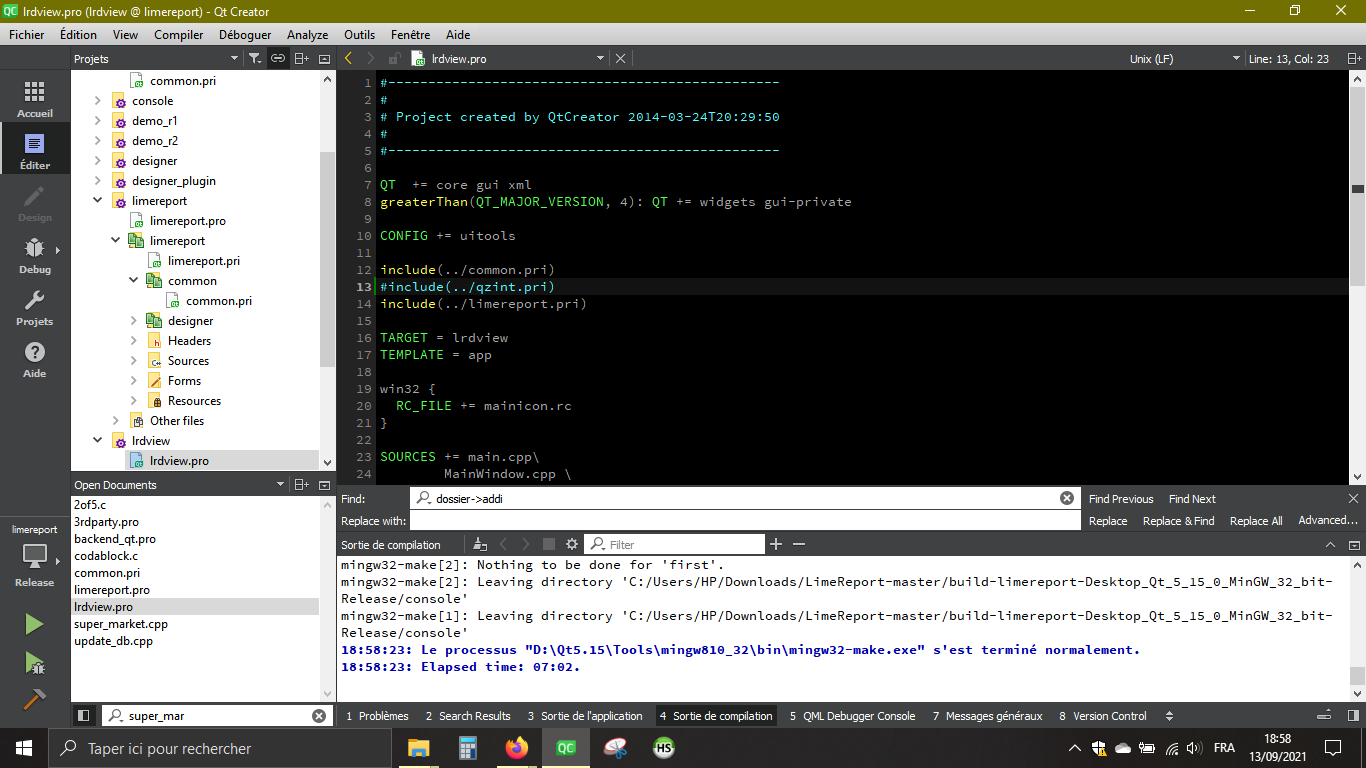Screen dimensions: 1366x768
Task: Click the Replace with input field
Action: point(700,521)
